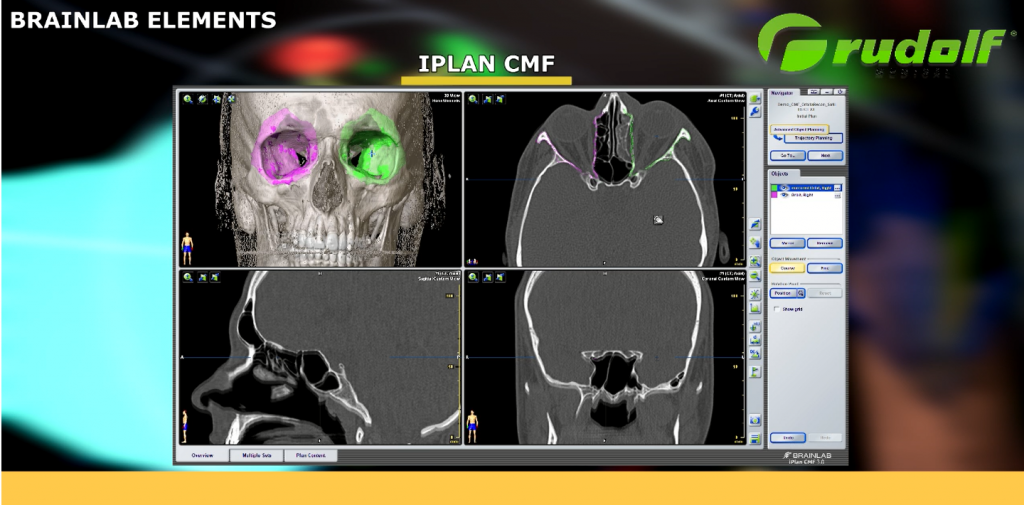
Task: Choose the pan arrows tool in the 3D view
Action: (217, 99)
